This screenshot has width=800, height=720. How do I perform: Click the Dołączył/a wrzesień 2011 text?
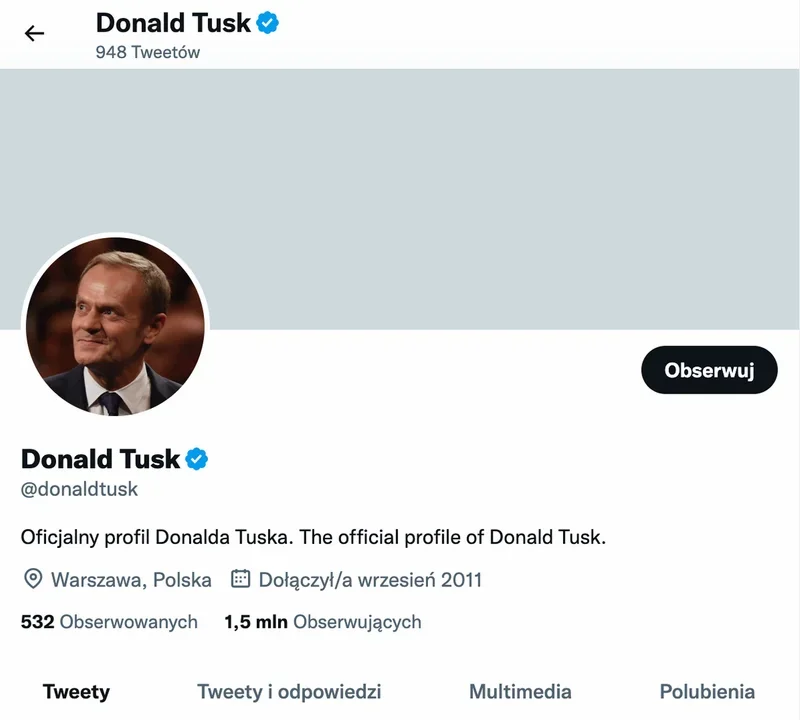point(370,580)
